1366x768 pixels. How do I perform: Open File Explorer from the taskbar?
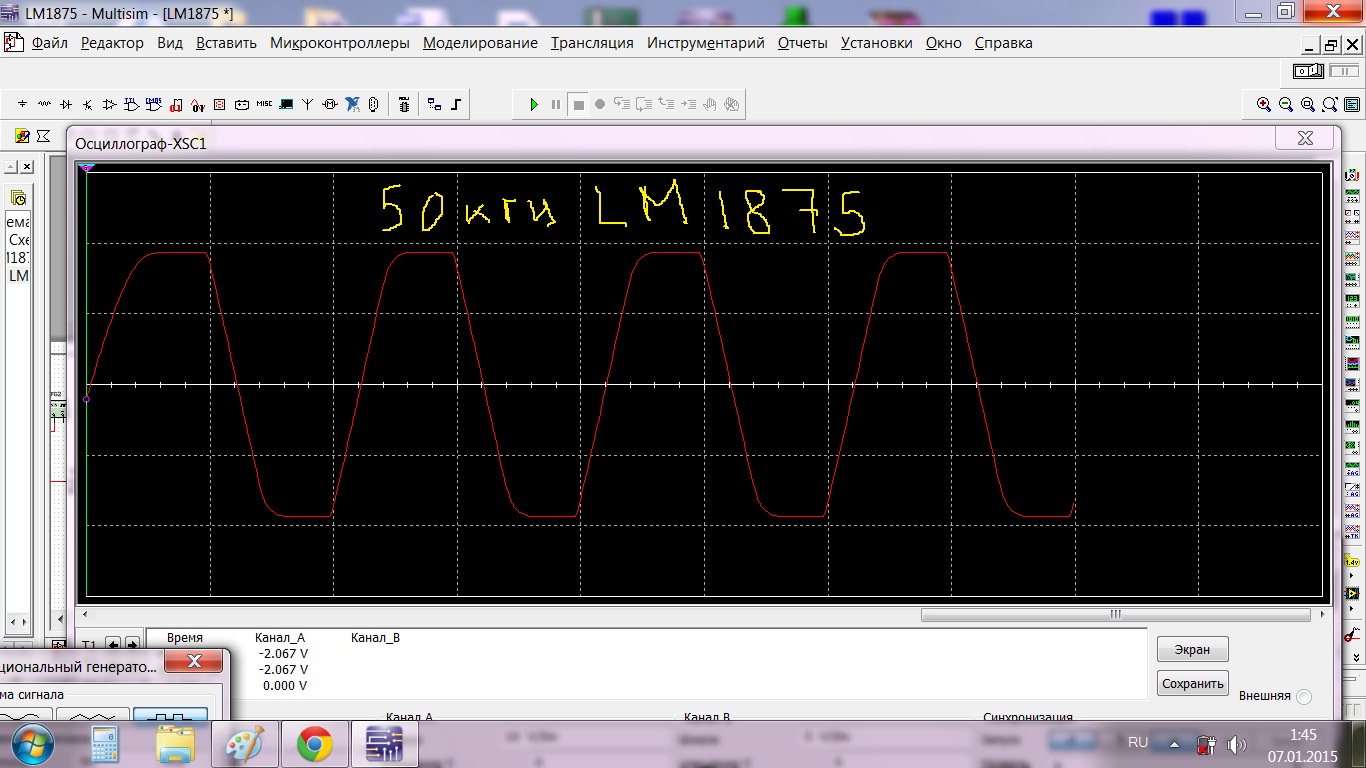coord(176,745)
